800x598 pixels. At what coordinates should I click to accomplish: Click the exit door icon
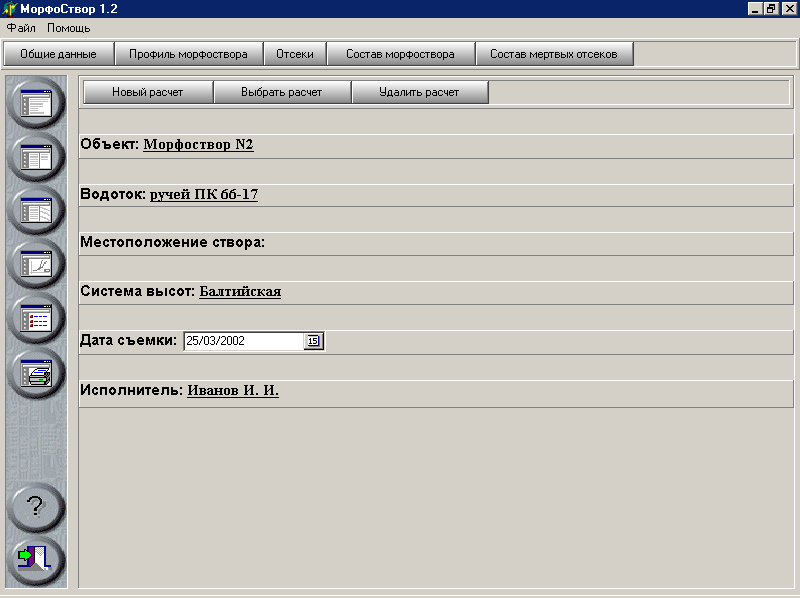(36, 560)
